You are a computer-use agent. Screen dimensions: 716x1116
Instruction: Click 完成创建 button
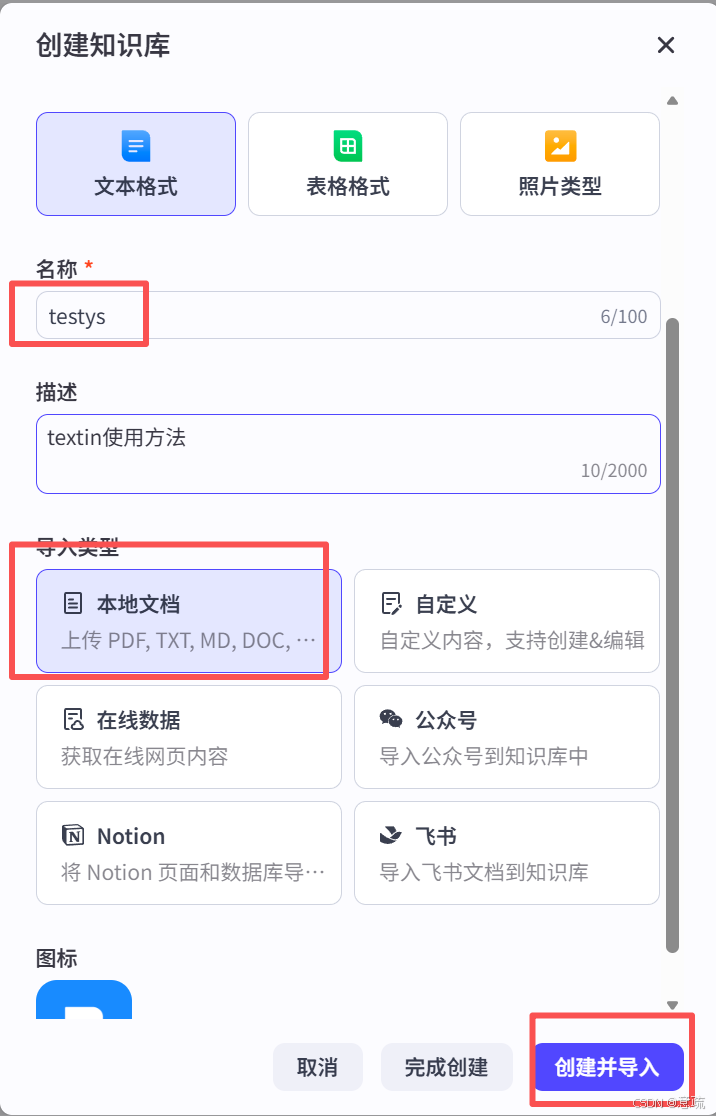pos(447,1067)
